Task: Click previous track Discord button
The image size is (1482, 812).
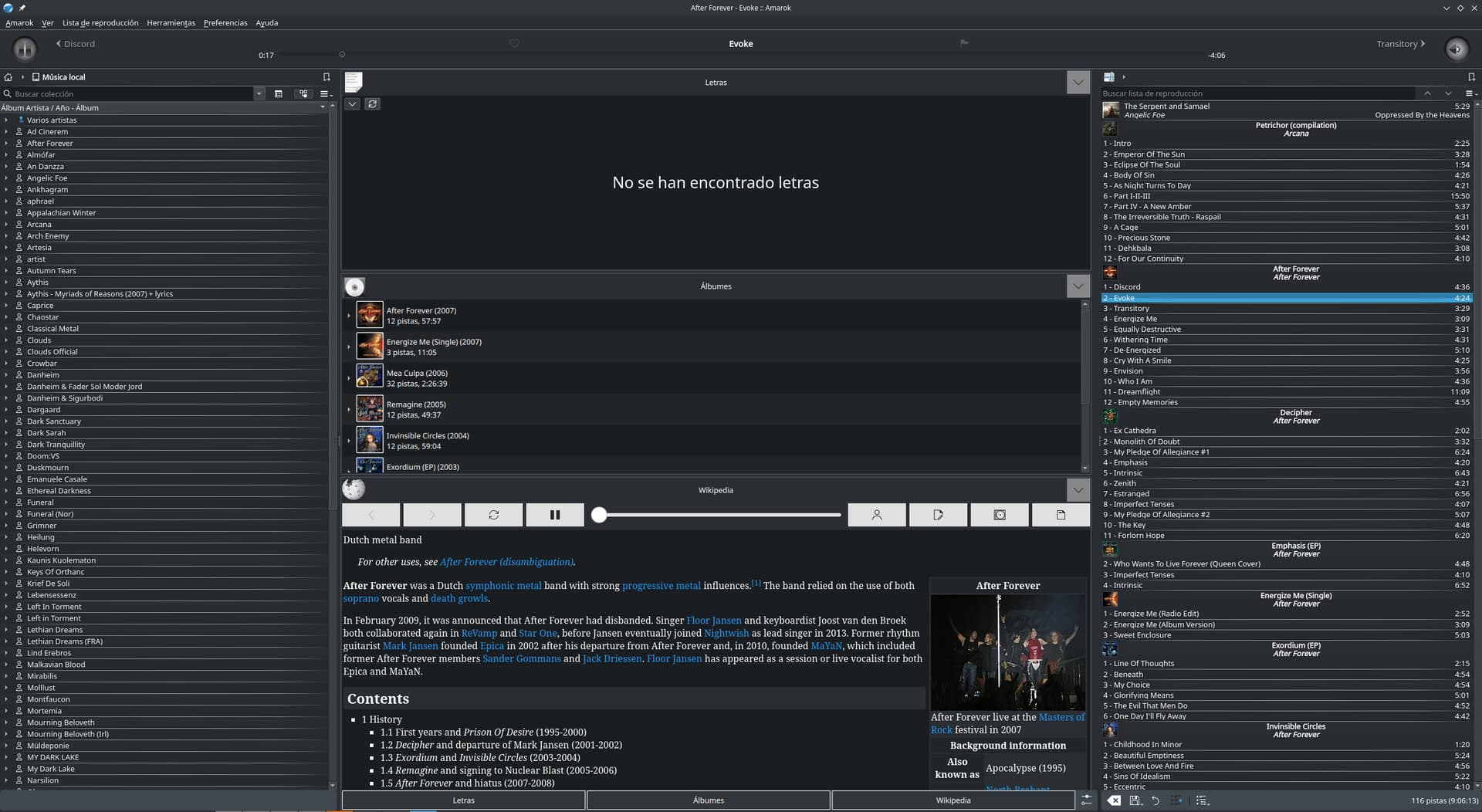Action: (76, 44)
